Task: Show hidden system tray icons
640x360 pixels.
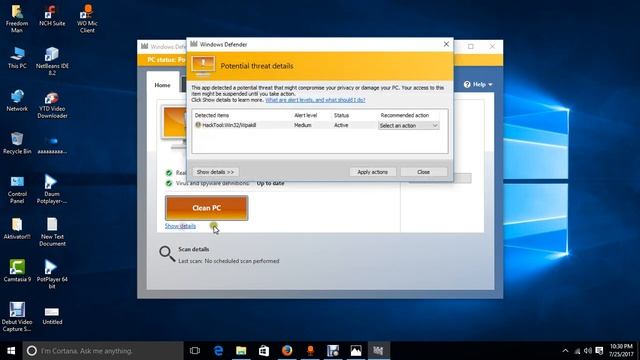Action: [x=565, y=351]
